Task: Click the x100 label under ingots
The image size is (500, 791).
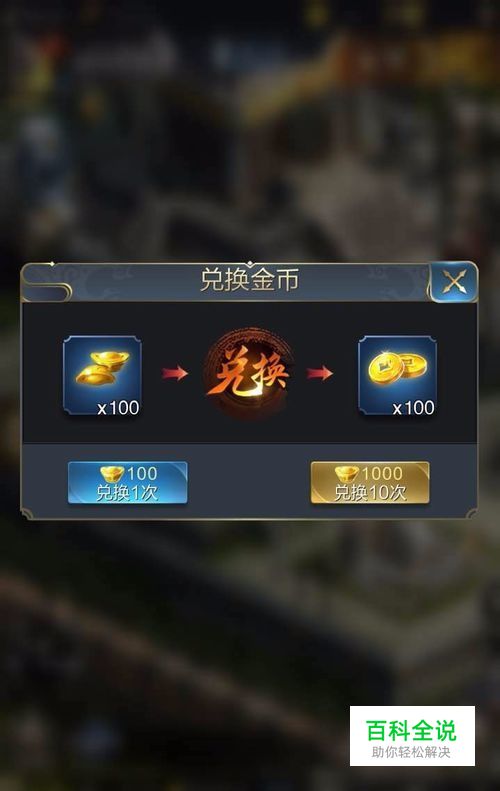Action: [119, 408]
